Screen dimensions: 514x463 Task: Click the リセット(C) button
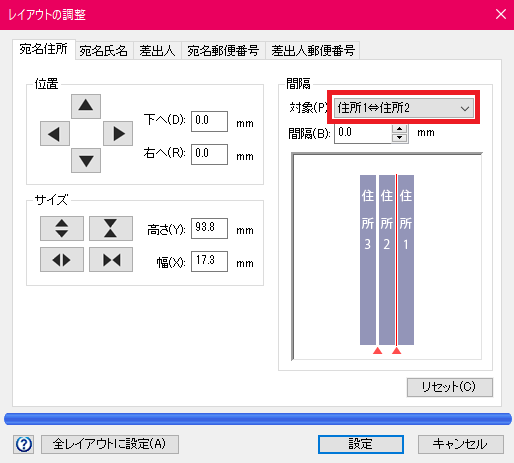pyautogui.click(x=449, y=387)
